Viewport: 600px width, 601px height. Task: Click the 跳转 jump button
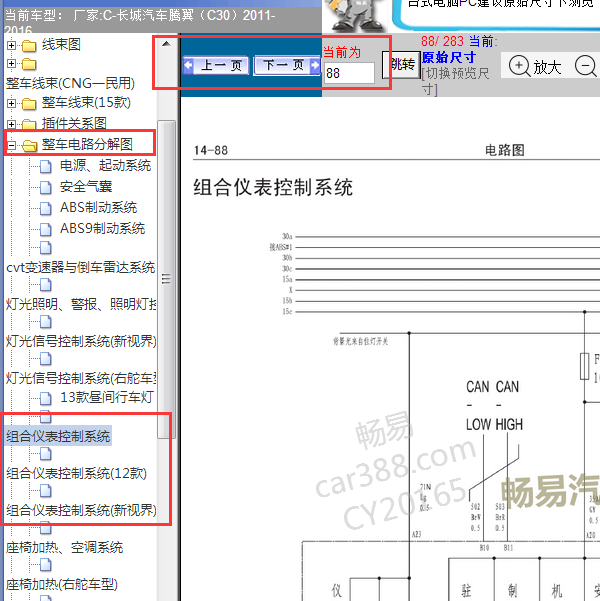tap(401, 65)
